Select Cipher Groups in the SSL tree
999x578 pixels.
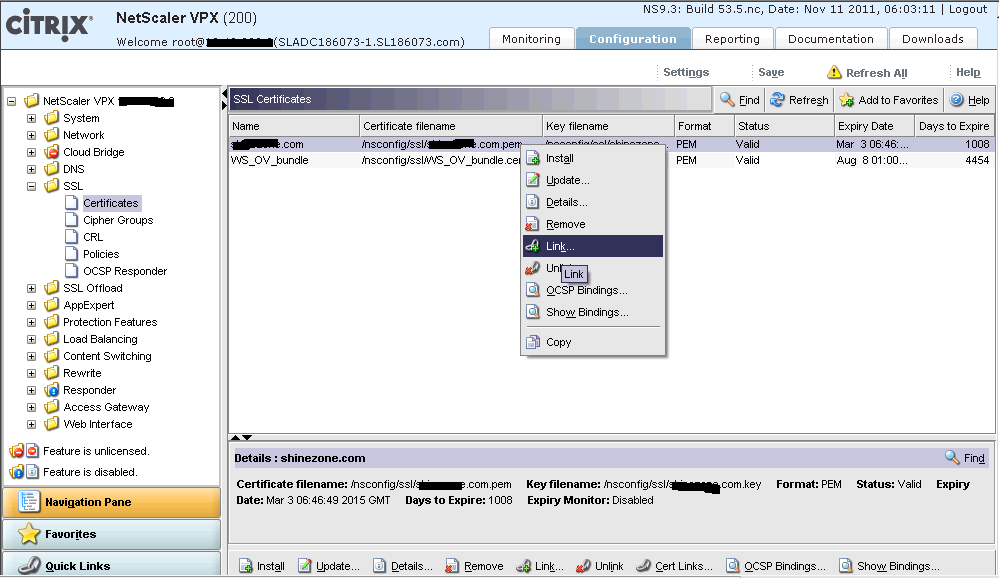click(117, 220)
